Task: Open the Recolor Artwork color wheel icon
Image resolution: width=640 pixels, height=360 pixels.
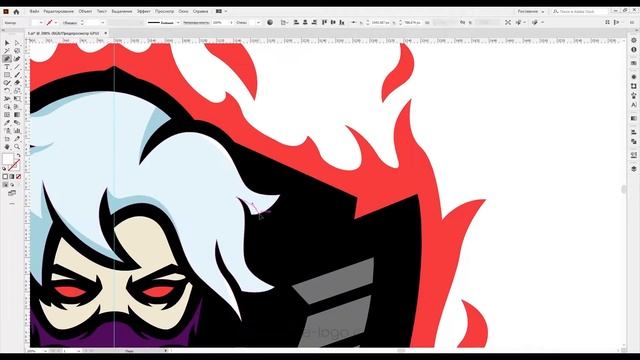Action: 270,22
